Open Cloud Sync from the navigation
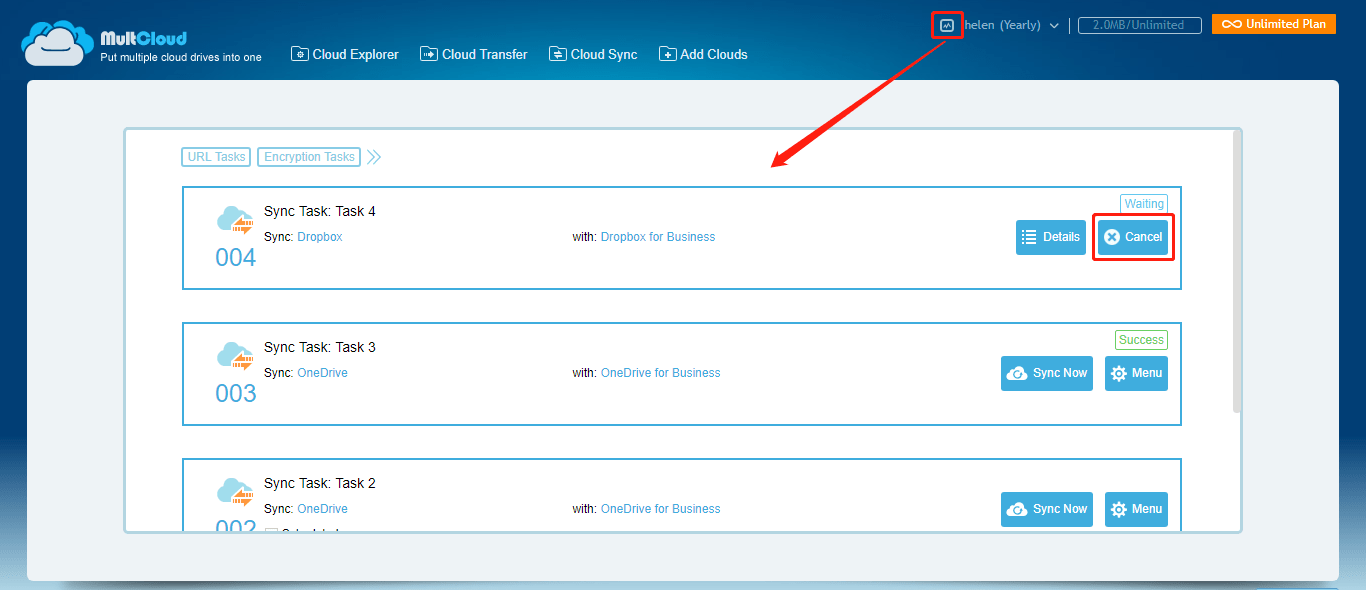 (593, 54)
